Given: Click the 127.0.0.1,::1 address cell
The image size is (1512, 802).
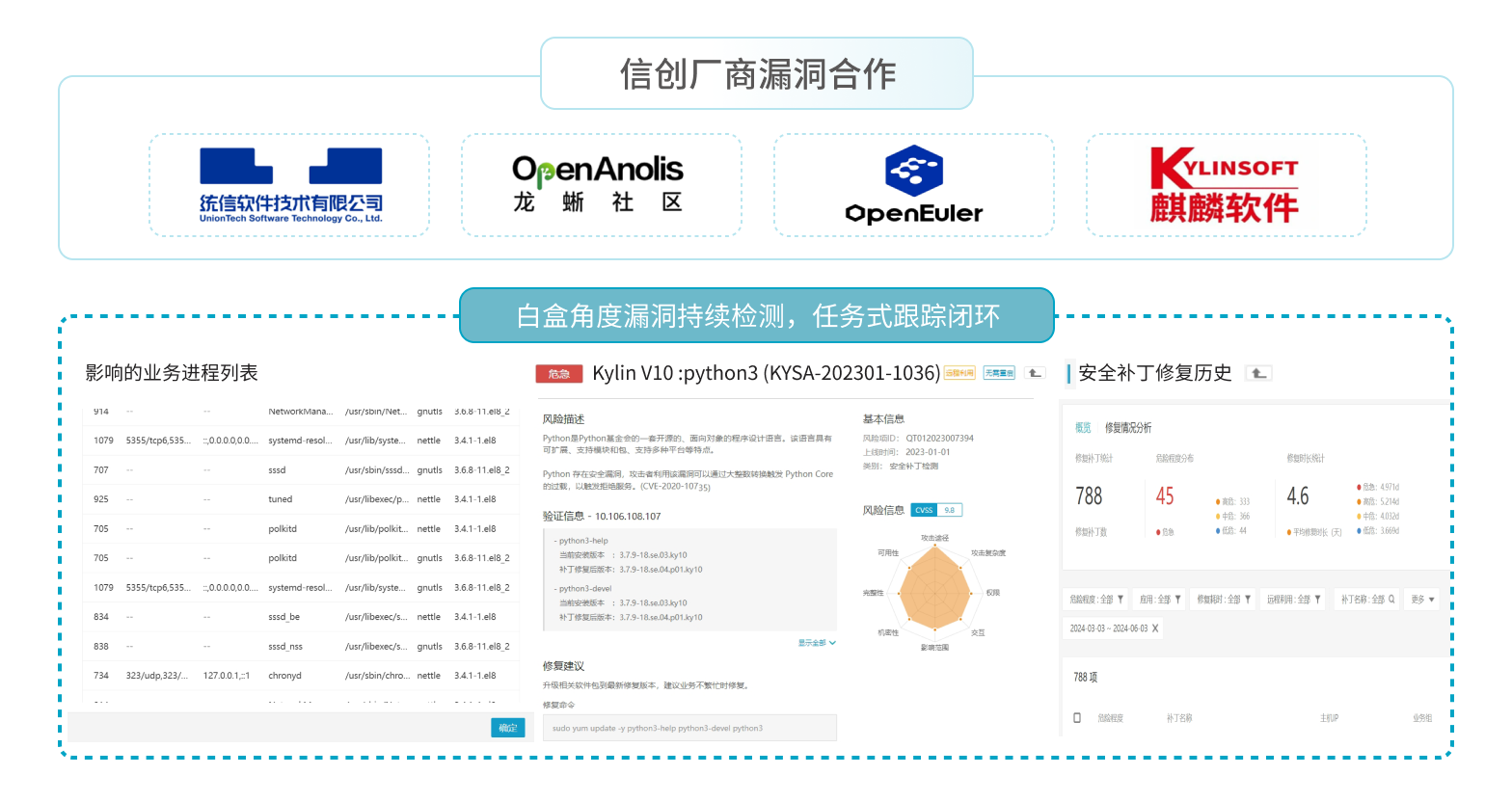Looking at the screenshot, I should point(227,676).
